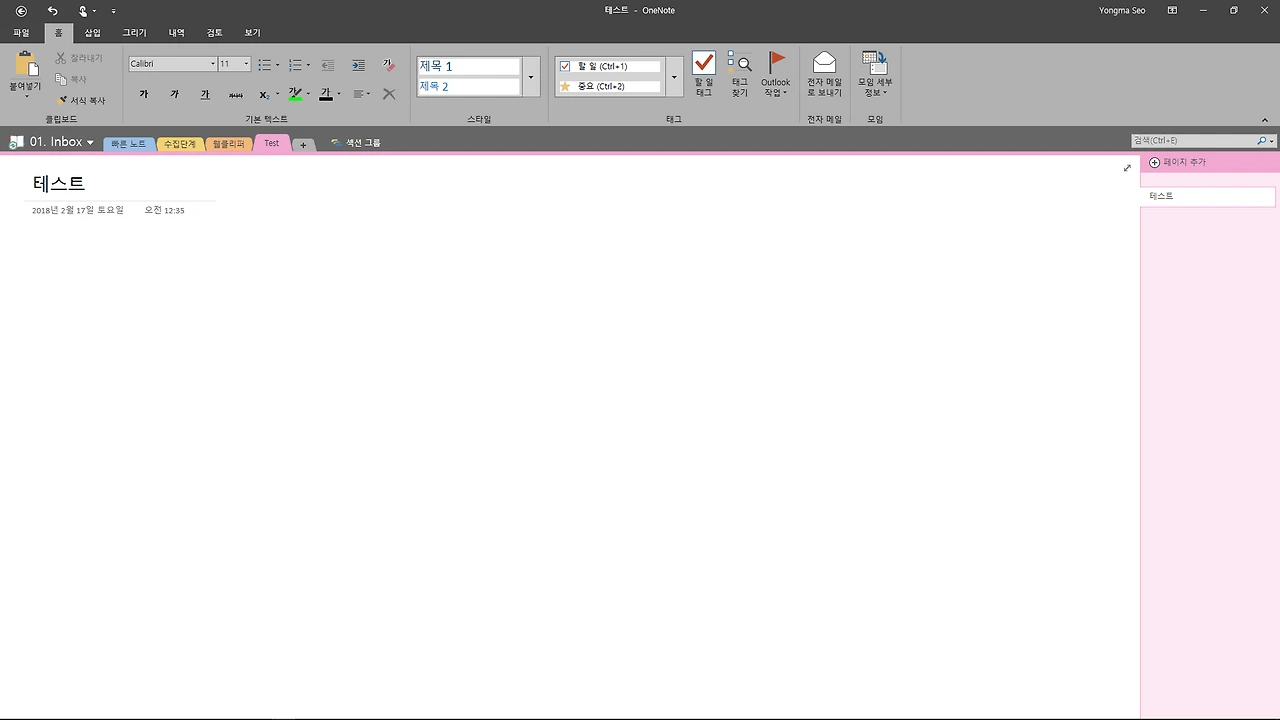Expand the subscript/superscript dropdown arrow
The image size is (1280, 720).
(277, 94)
